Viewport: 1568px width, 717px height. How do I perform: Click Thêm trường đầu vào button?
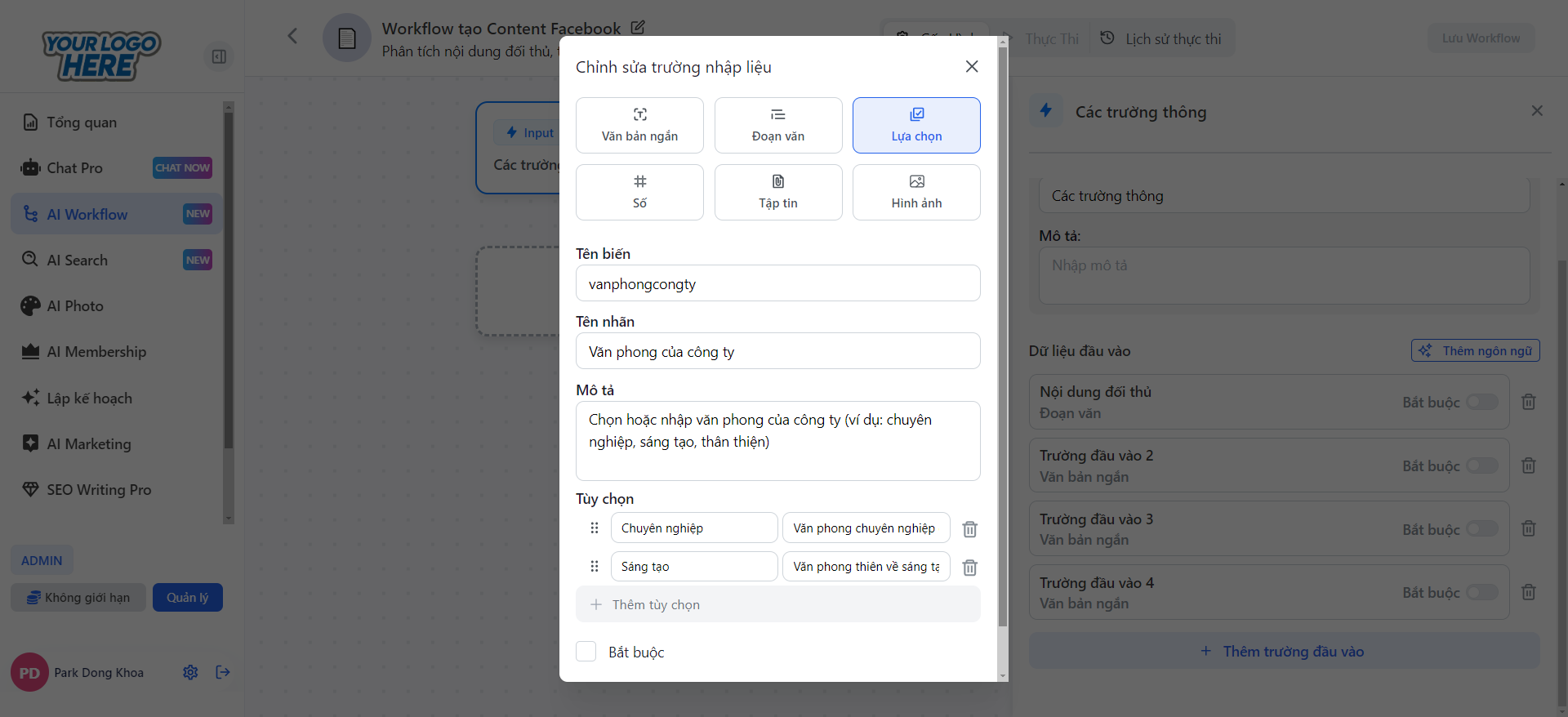pos(1284,651)
